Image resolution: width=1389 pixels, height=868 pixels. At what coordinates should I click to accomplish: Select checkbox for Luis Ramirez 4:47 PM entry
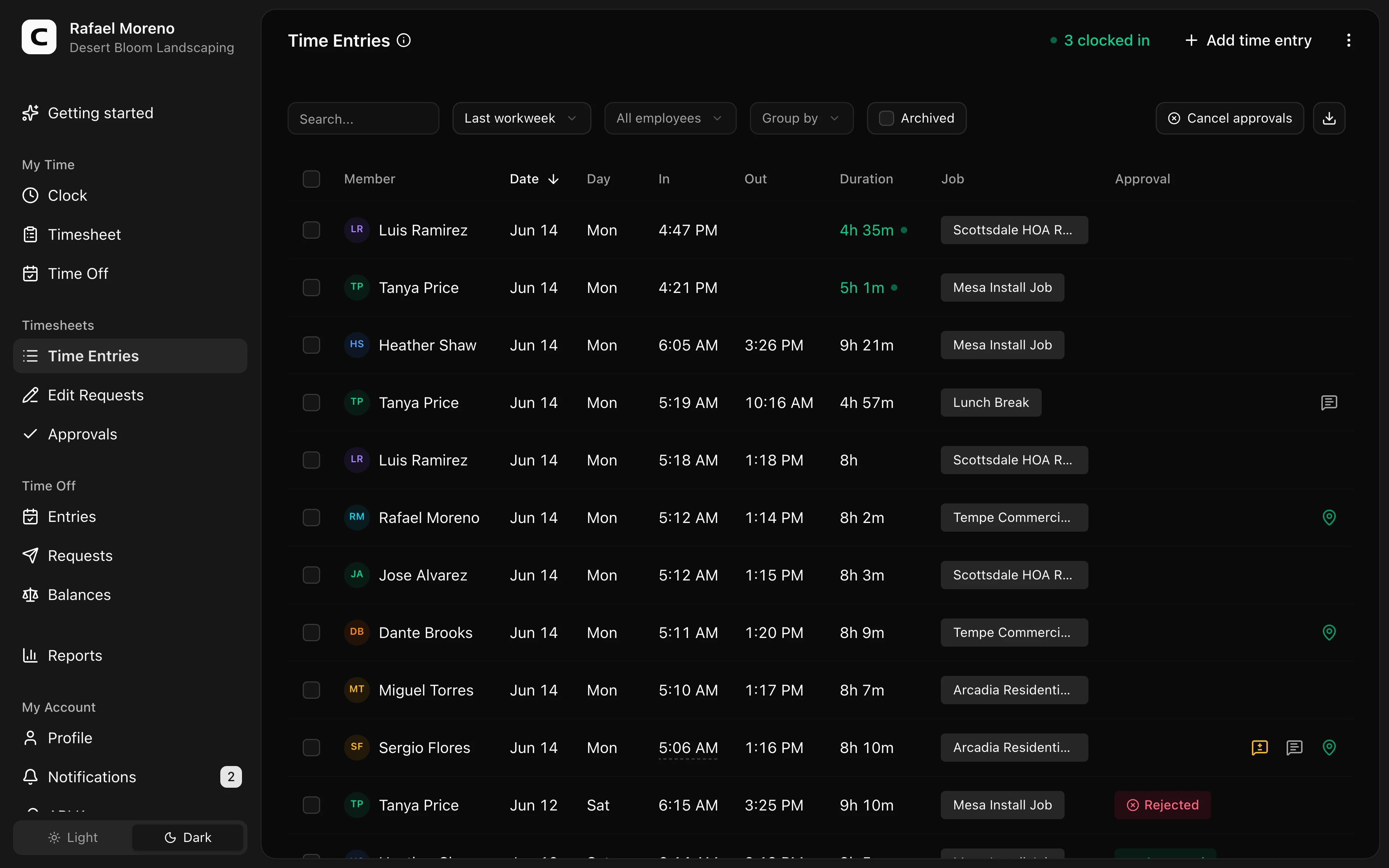pos(311,230)
